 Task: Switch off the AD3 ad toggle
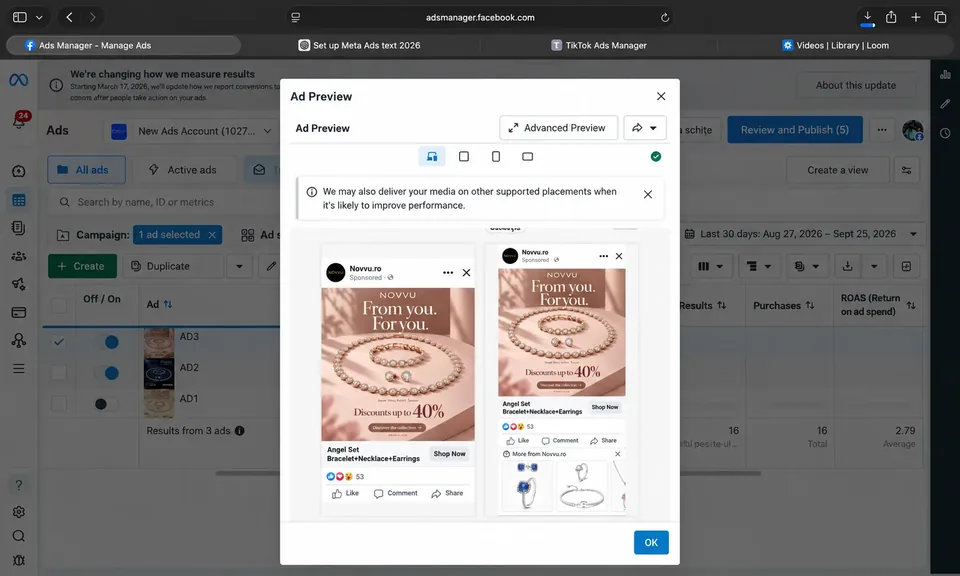pyautogui.click(x=106, y=342)
